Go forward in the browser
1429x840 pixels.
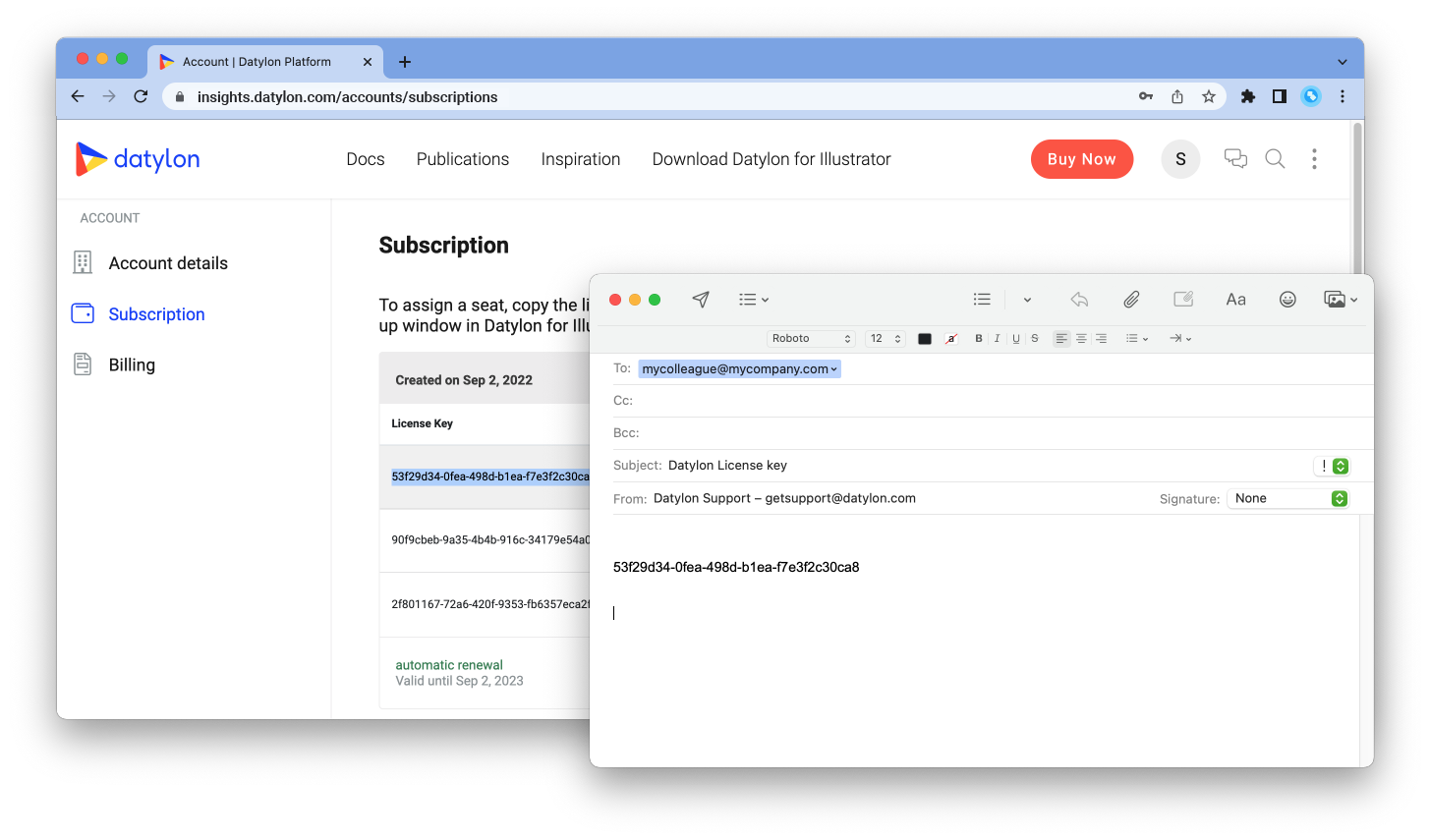[109, 96]
